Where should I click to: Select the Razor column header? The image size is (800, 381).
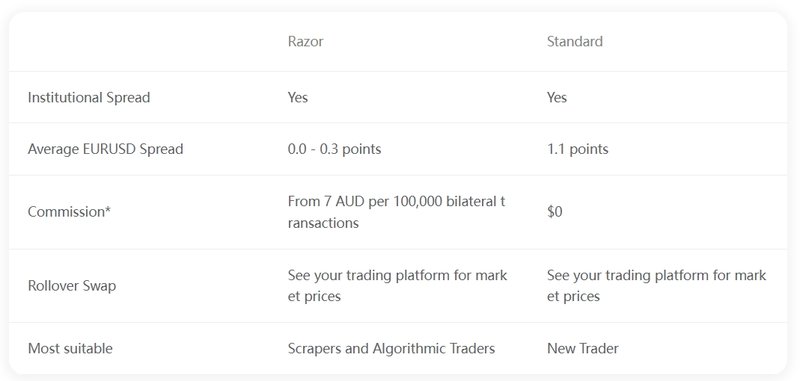point(305,41)
